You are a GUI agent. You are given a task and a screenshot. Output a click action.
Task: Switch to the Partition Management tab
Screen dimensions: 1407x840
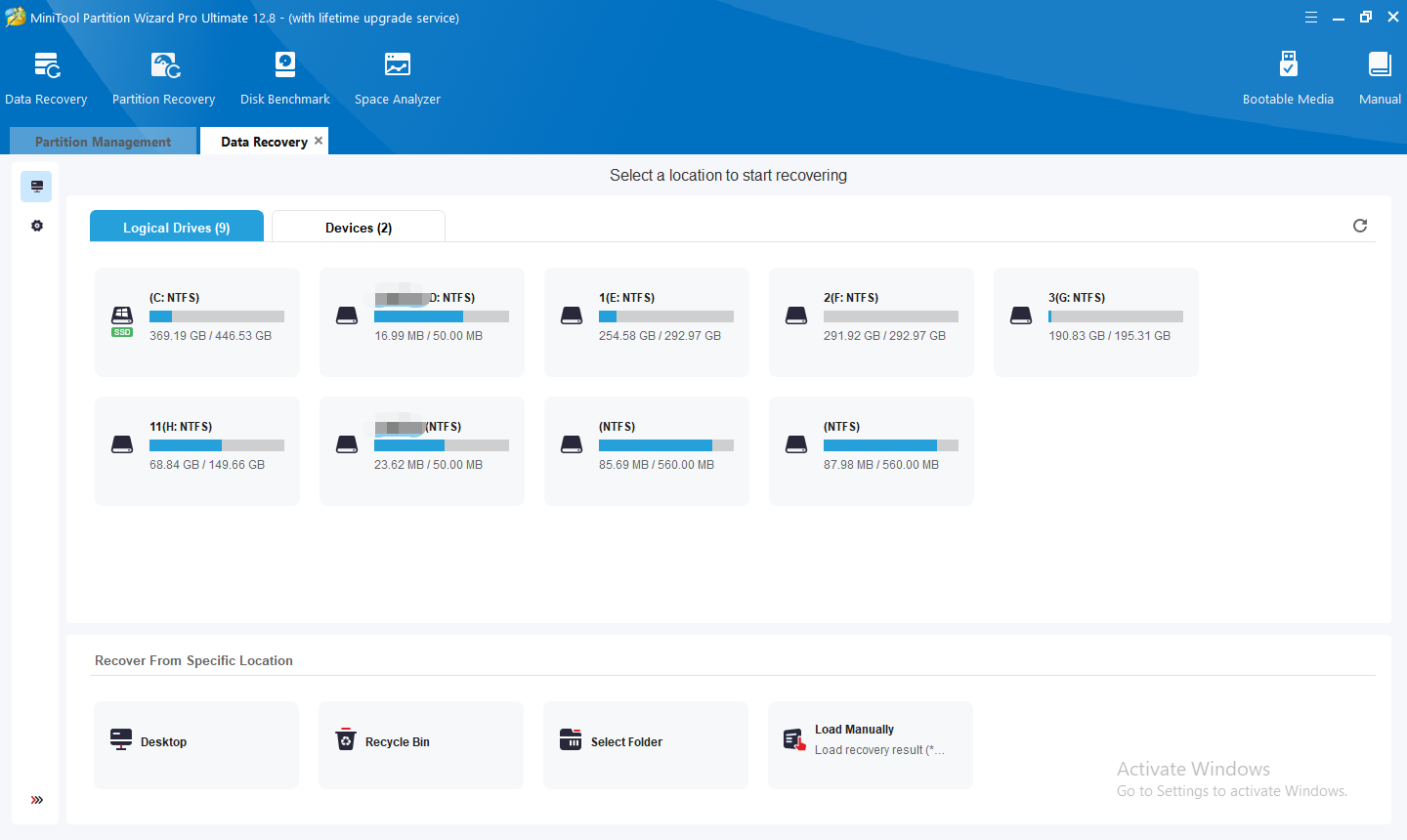[x=103, y=142]
